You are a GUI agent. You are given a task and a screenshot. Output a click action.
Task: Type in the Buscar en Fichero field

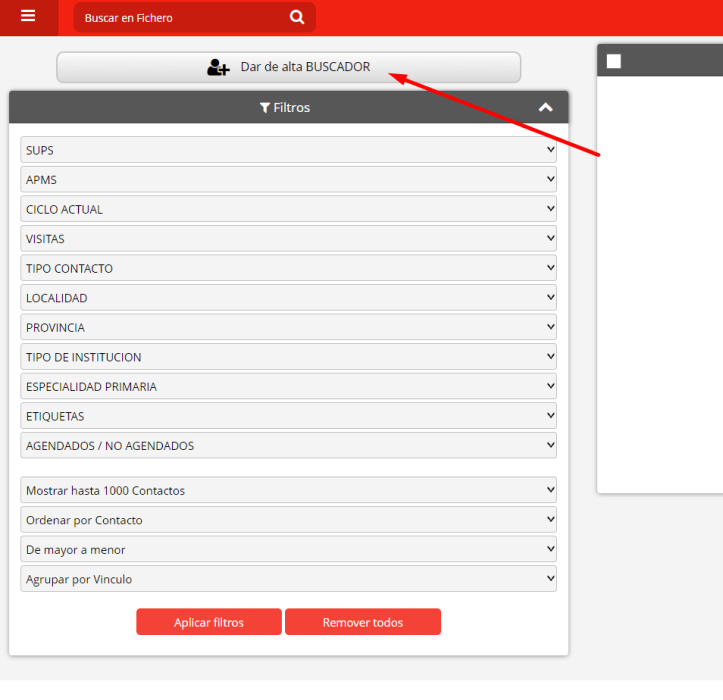tap(180, 18)
